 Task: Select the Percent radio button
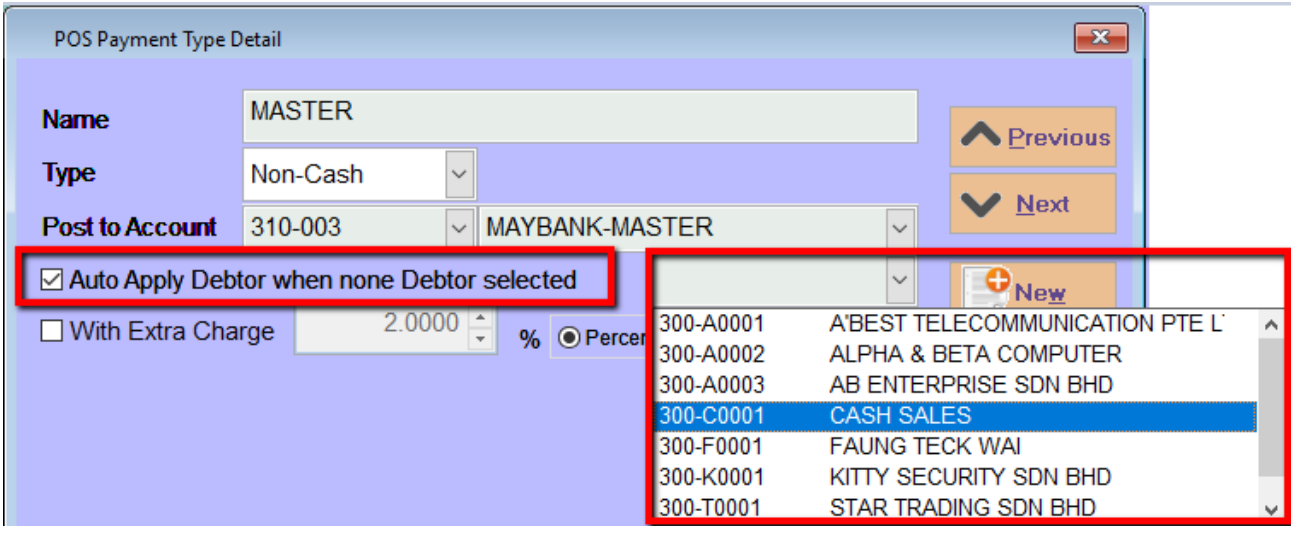[x=570, y=338]
